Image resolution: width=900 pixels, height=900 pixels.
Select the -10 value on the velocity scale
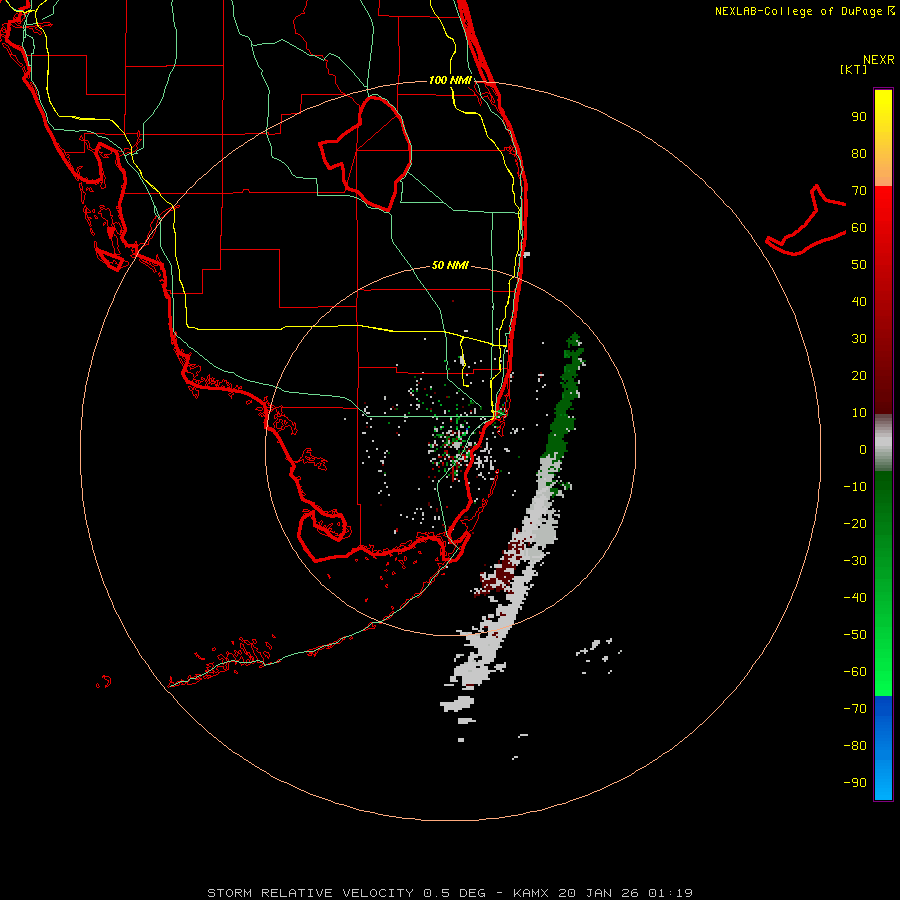pyautogui.click(x=855, y=487)
